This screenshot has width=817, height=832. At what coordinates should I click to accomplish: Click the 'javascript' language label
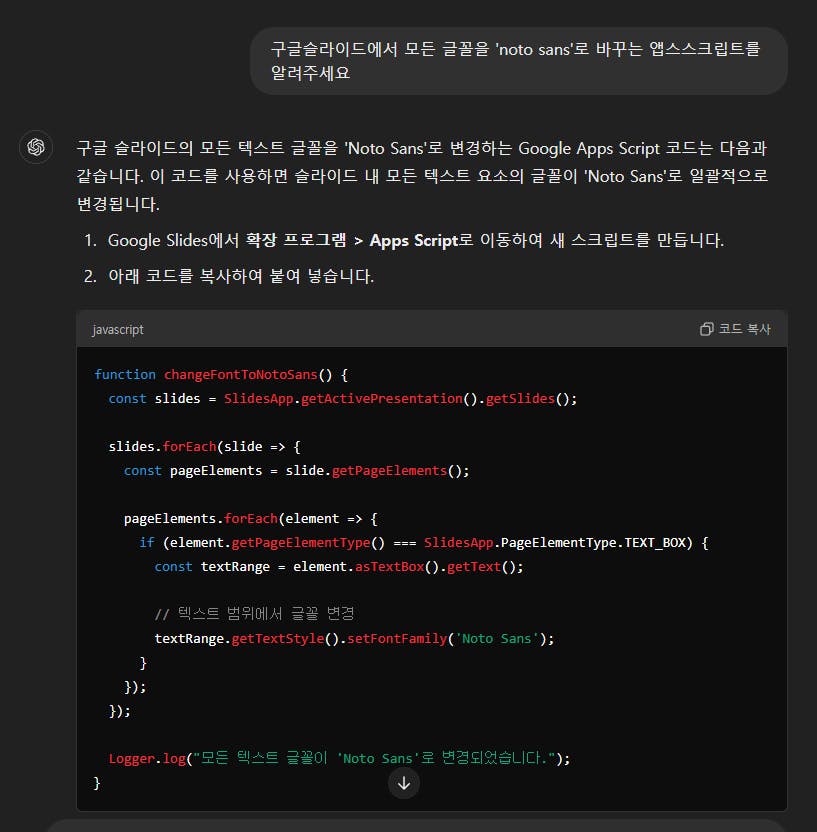(118, 330)
